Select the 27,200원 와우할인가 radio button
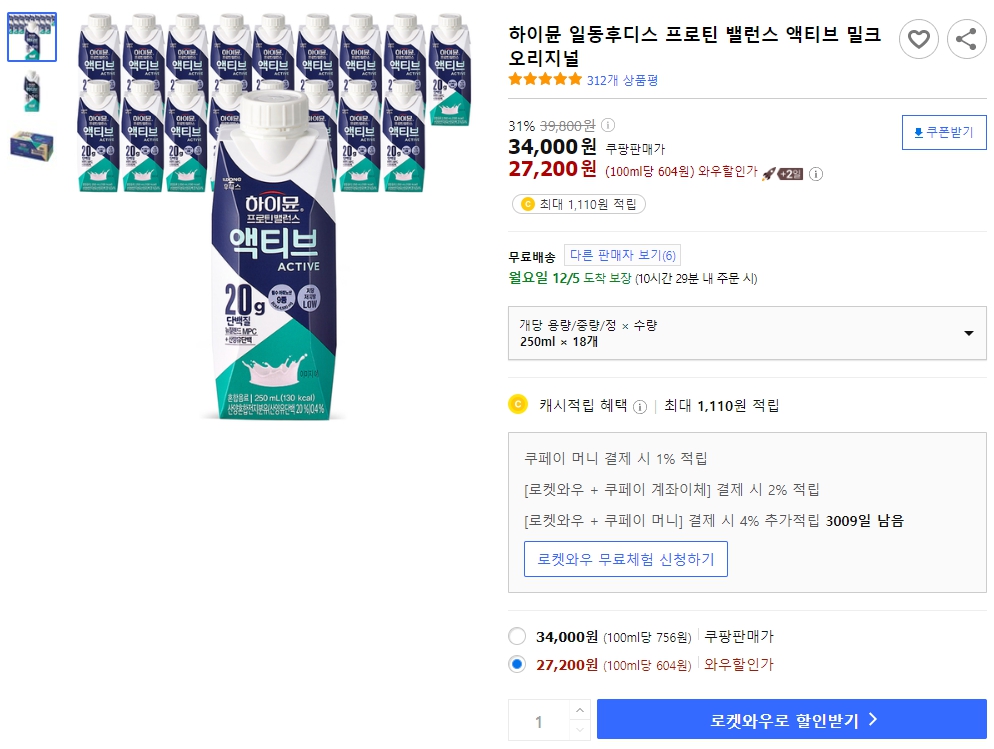Image resolution: width=994 pixels, height=749 pixels. (519, 663)
